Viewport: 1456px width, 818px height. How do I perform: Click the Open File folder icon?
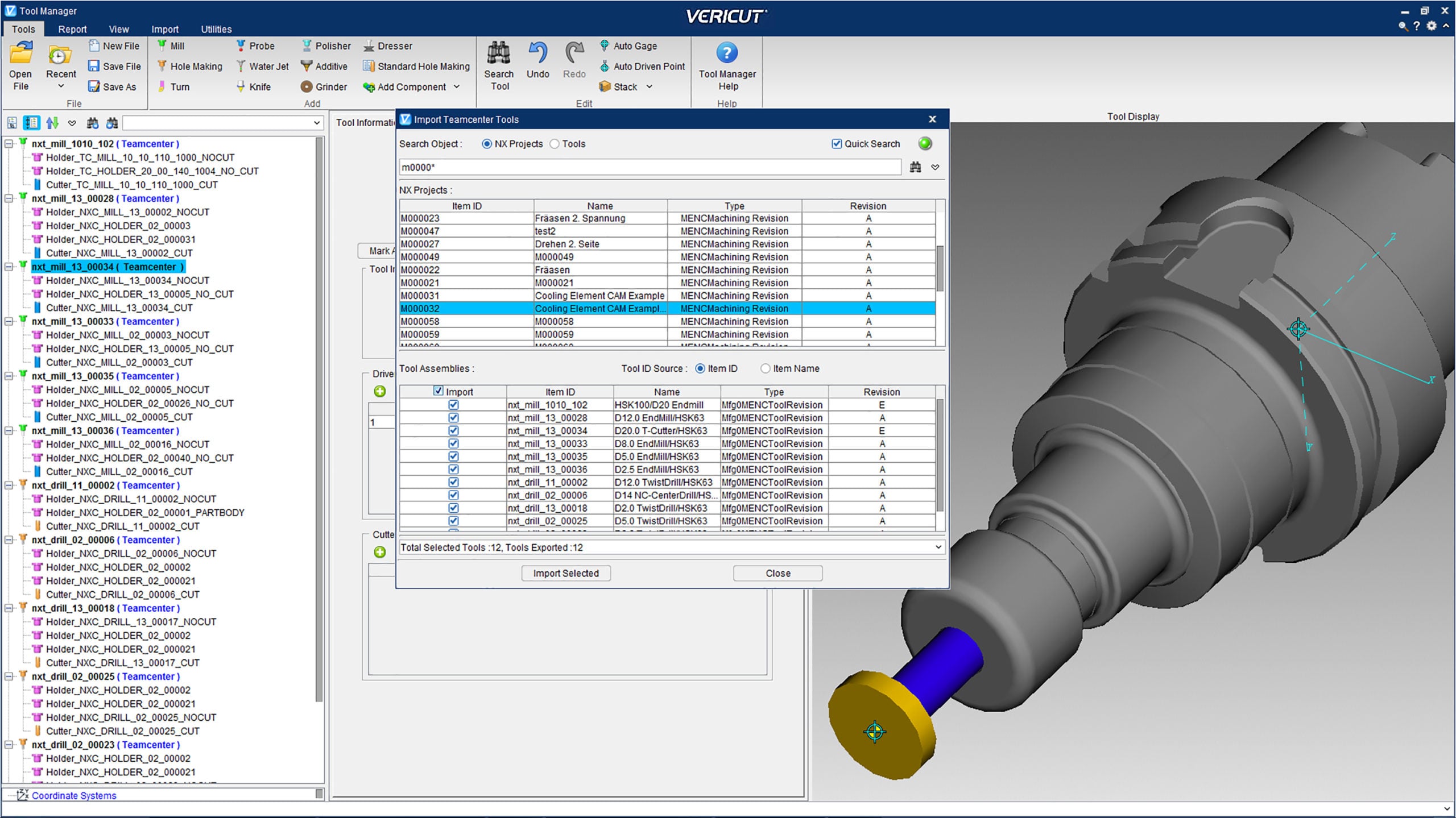click(x=21, y=55)
